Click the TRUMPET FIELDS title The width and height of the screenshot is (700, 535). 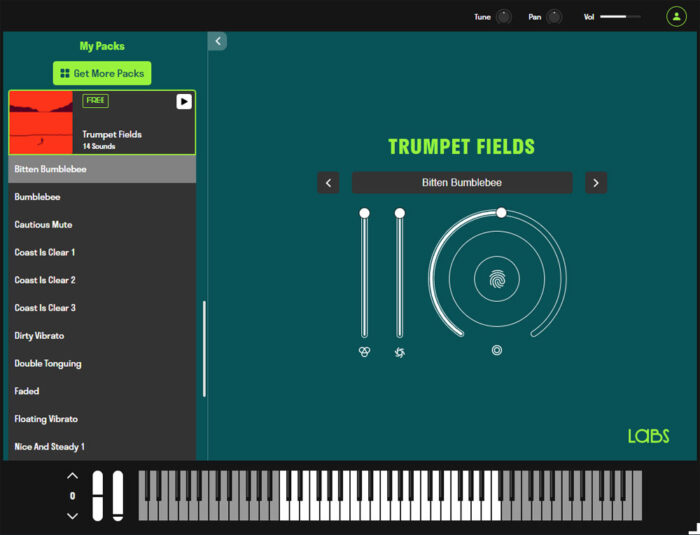[462, 146]
